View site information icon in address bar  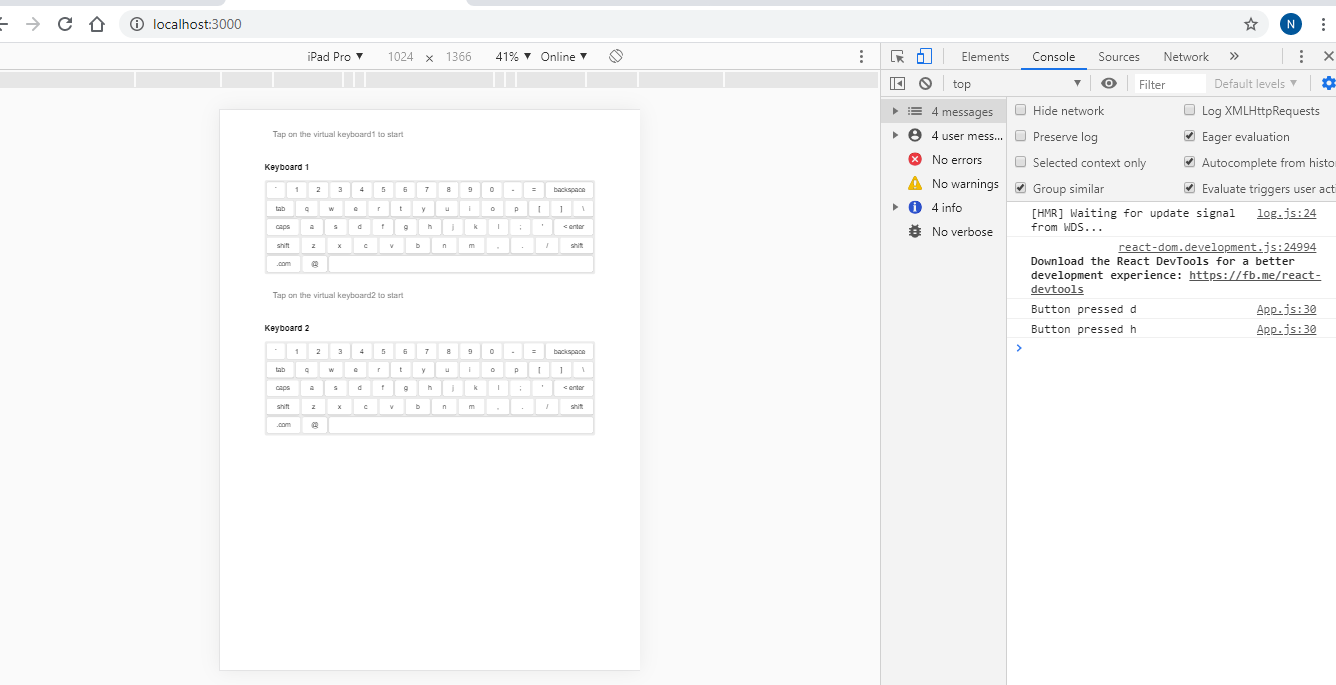tap(137, 24)
